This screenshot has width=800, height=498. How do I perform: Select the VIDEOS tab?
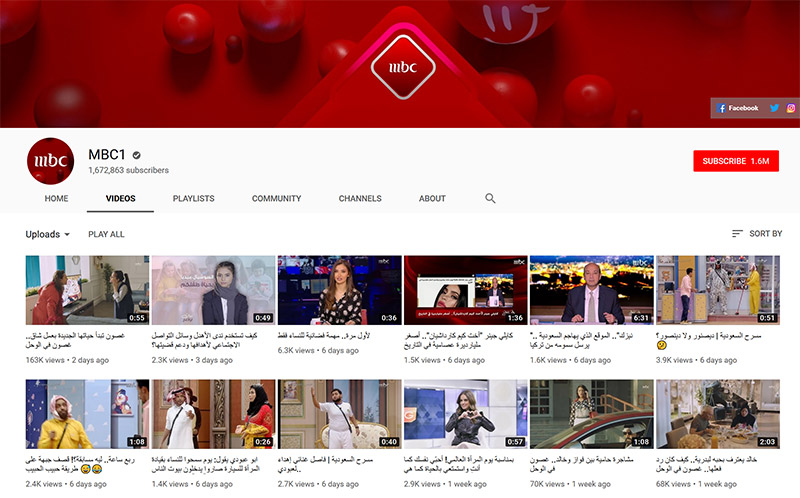point(120,198)
